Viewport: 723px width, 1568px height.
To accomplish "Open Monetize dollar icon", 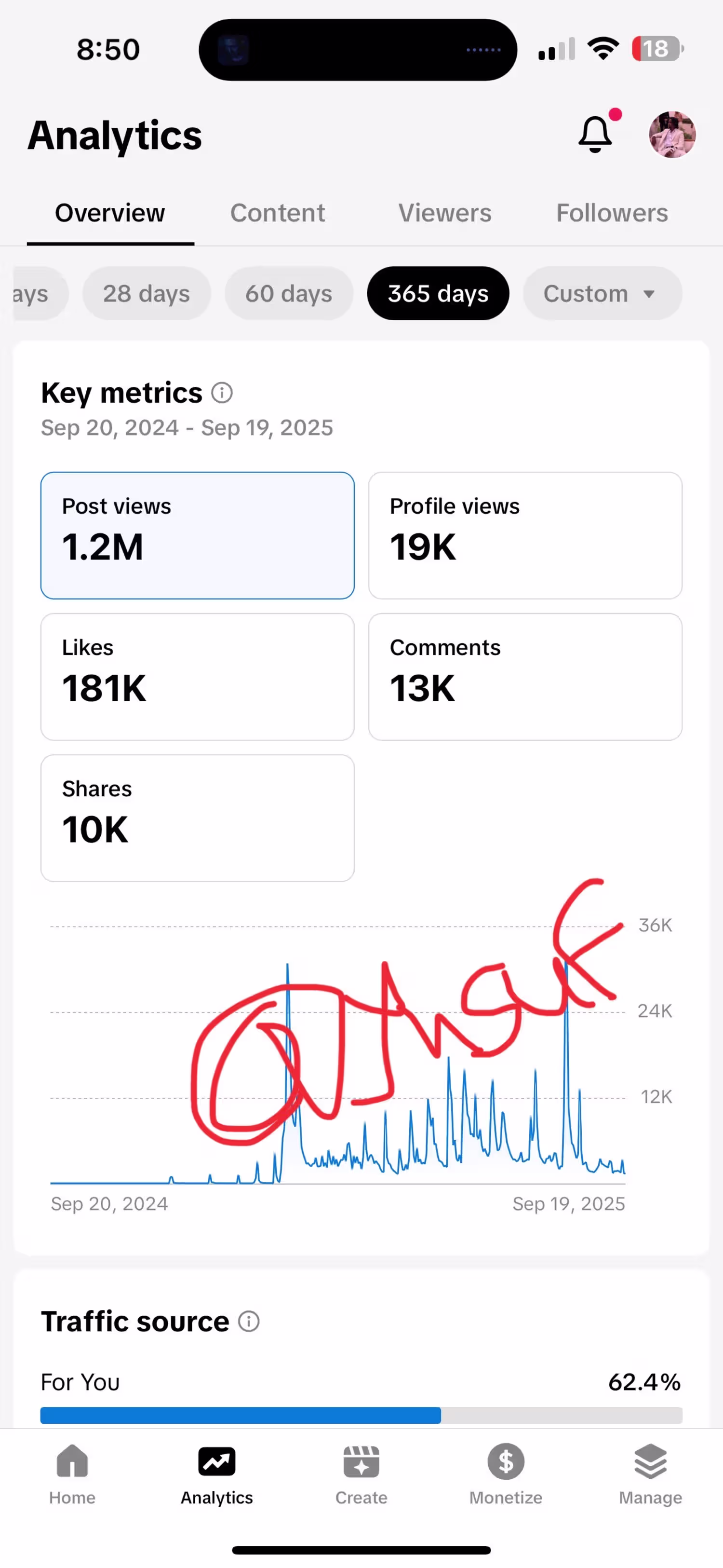I will tap(506, 1461).
